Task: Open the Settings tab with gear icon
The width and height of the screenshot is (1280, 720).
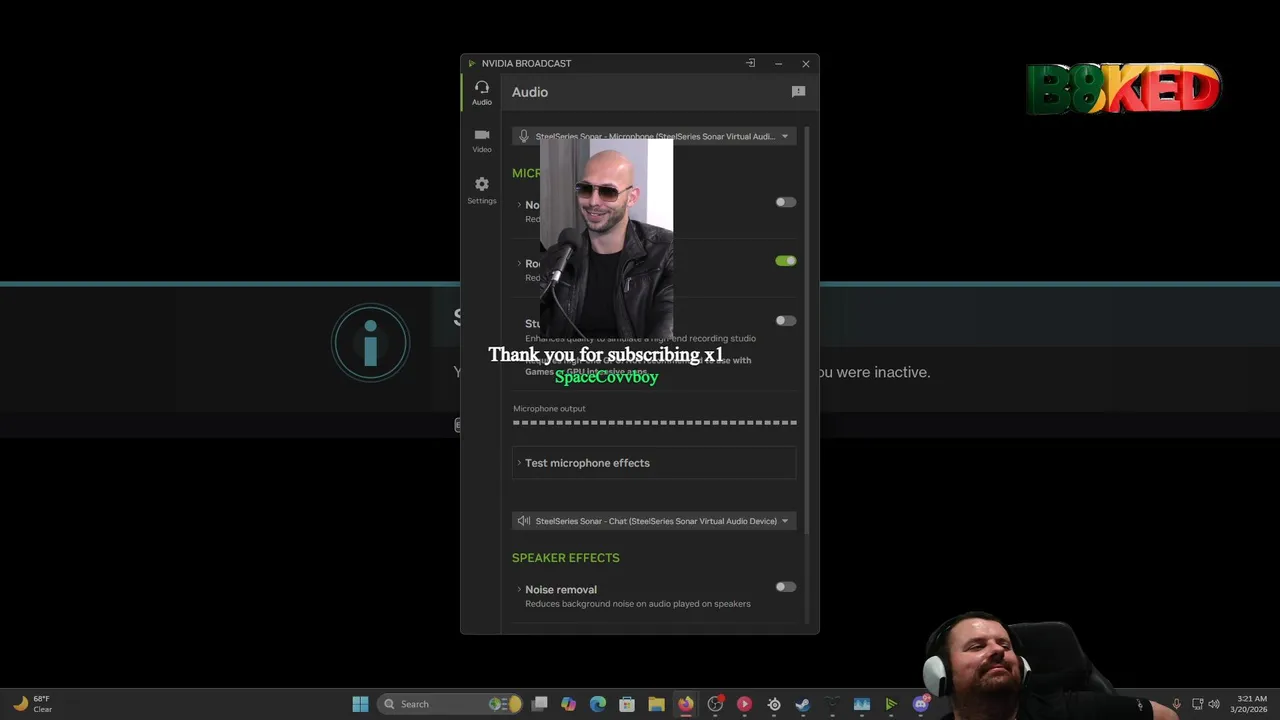Action: click(482, 190)
